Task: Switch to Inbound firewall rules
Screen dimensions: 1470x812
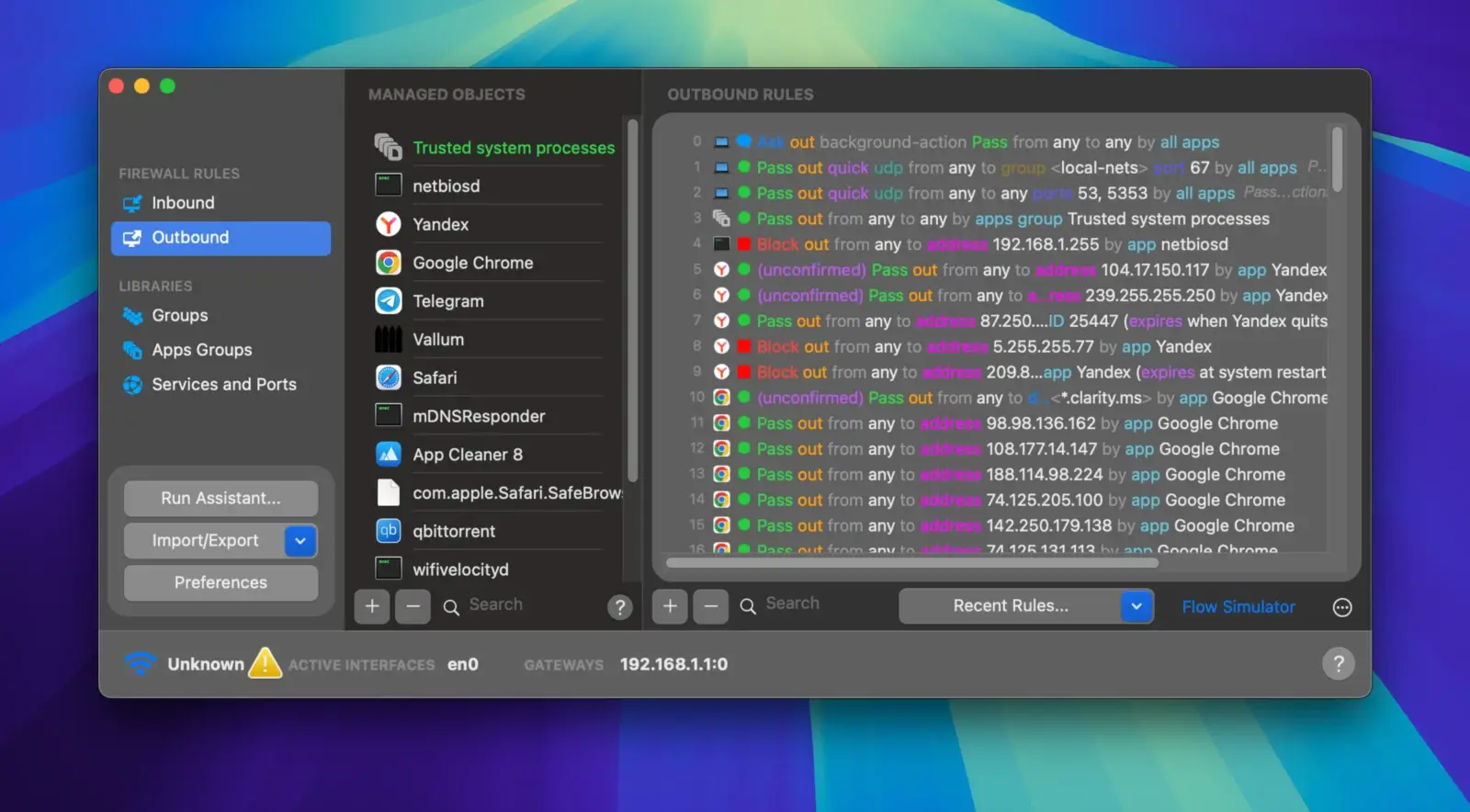Action: tap(183, 203)
